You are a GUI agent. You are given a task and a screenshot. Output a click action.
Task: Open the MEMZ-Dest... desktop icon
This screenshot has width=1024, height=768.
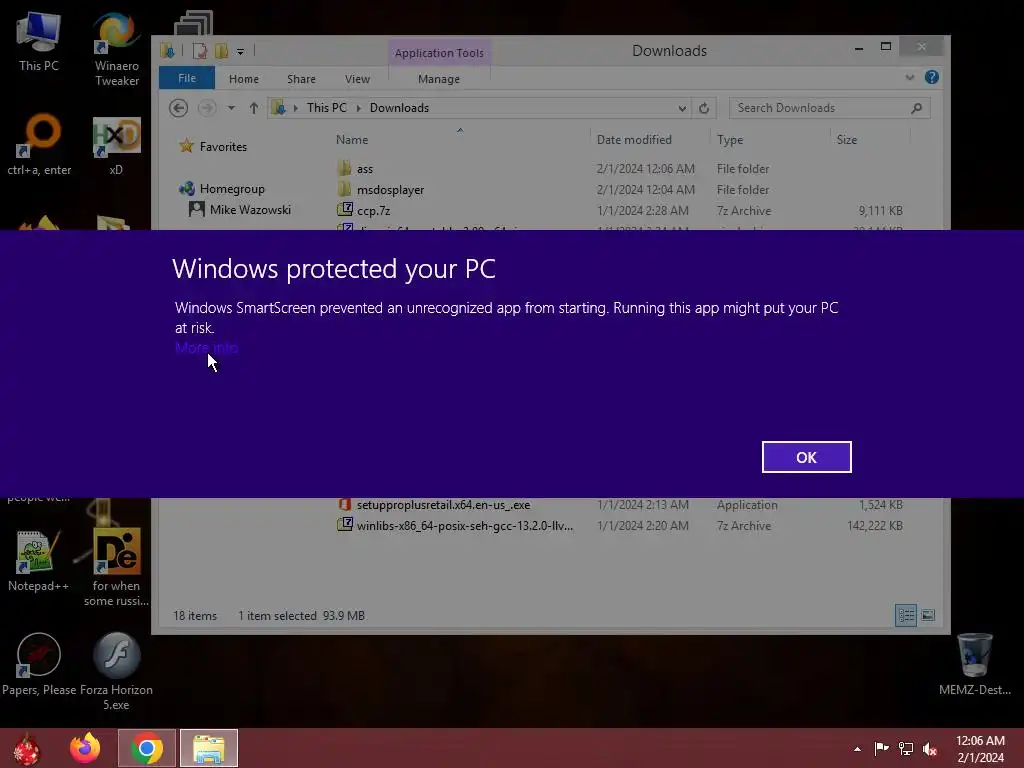pyautogui.click(x=974, y=664)
